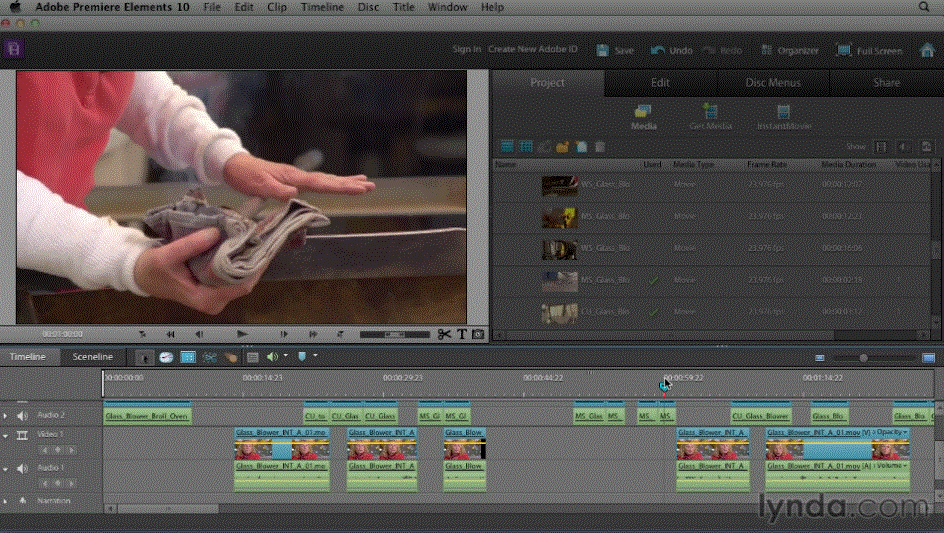This screenshot has height=533, width=944.
Task: Open the Disc Menus tab
Action: (773, 83)
